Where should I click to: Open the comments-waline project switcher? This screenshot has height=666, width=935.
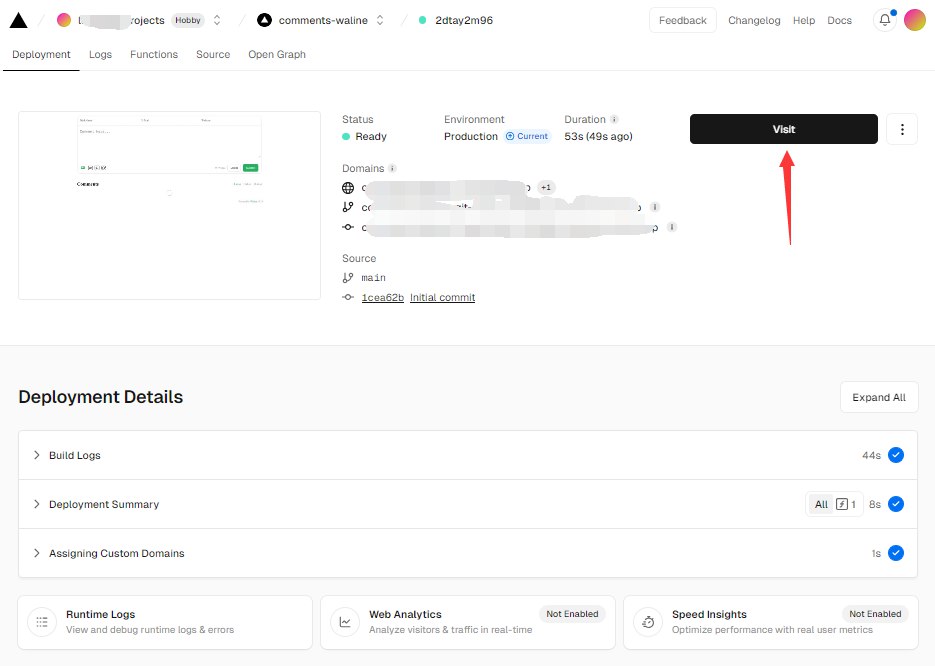click(379, 20)
